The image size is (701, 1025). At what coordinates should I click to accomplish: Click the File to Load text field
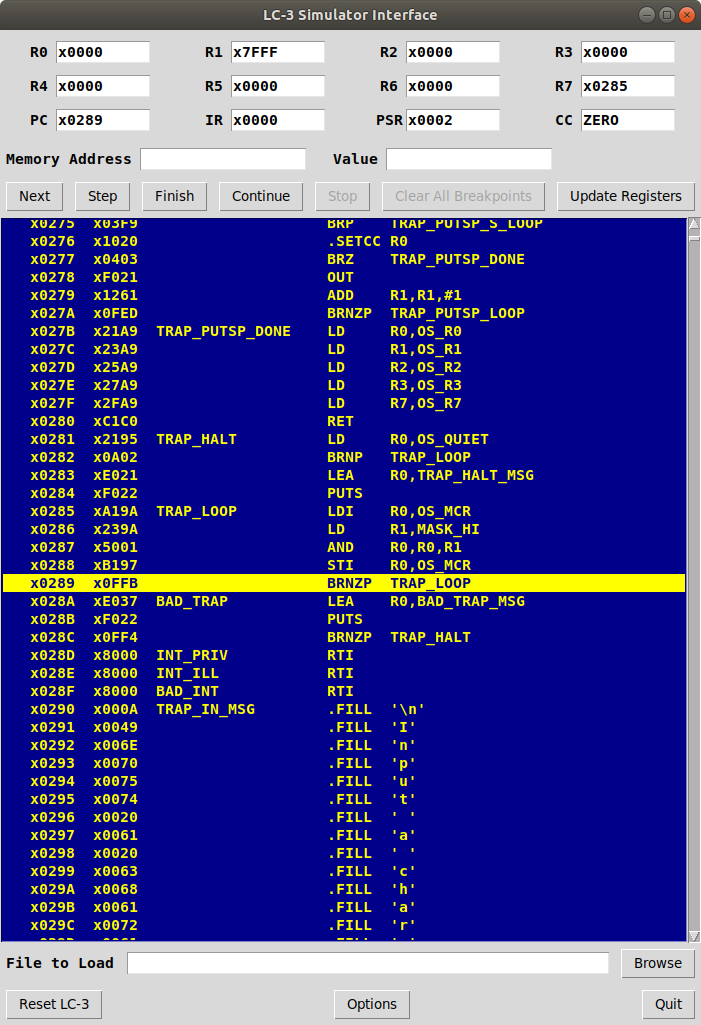[367, 963]
